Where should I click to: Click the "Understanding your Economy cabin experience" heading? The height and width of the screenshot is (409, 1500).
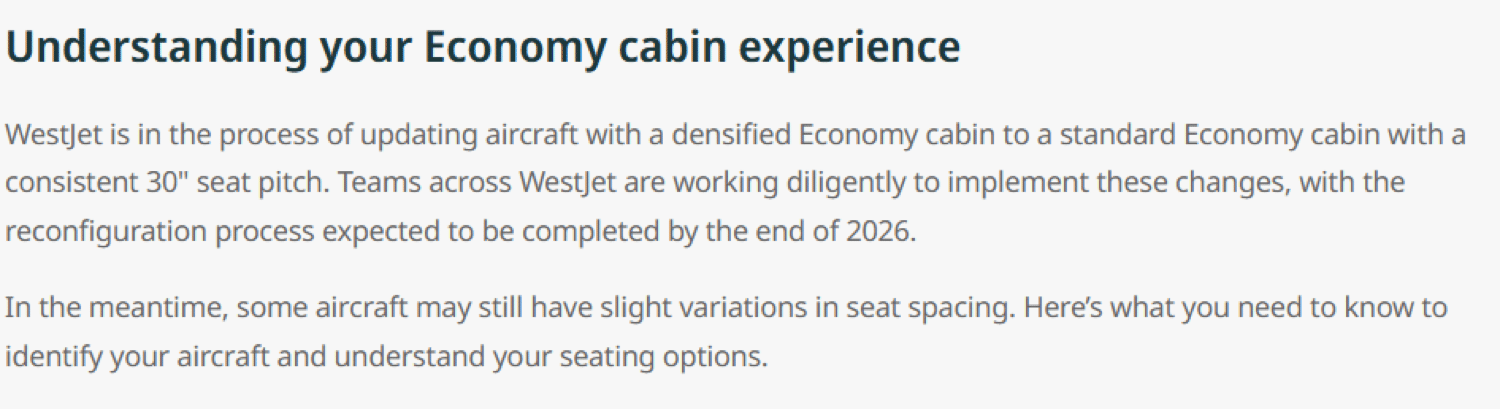(483, 48)
